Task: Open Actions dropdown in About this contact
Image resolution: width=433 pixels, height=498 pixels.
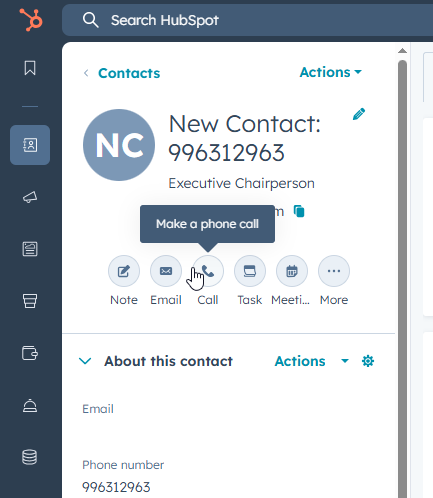Action: [311, 361]
